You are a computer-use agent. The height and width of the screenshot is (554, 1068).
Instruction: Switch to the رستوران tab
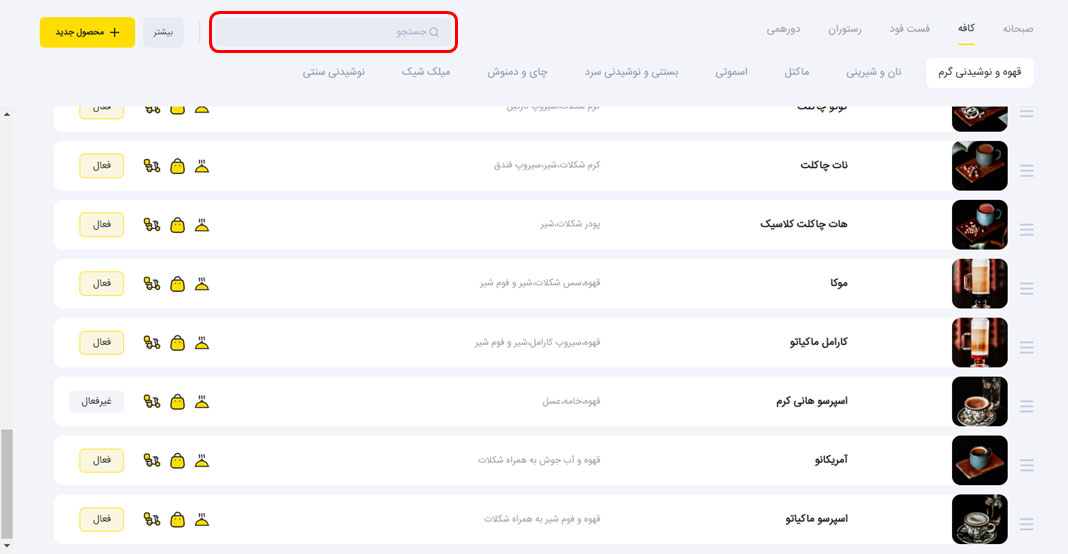[845, 29]
